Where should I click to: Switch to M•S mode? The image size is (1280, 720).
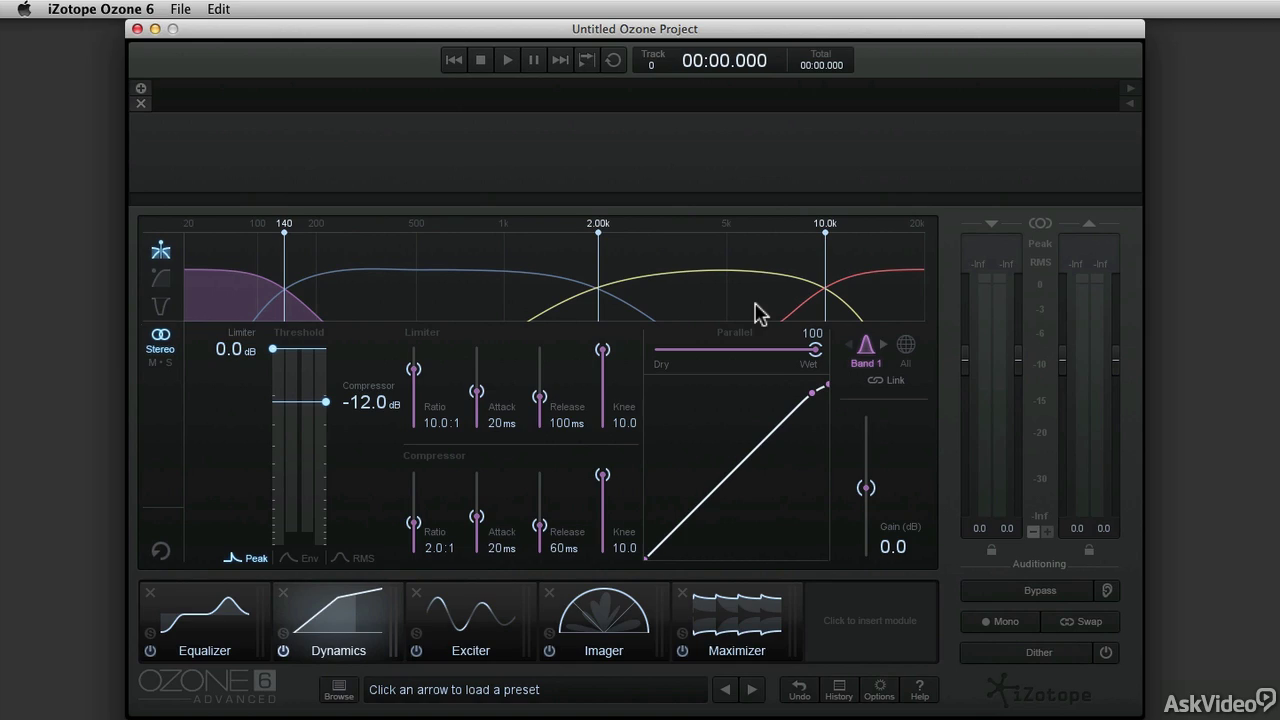160,362
